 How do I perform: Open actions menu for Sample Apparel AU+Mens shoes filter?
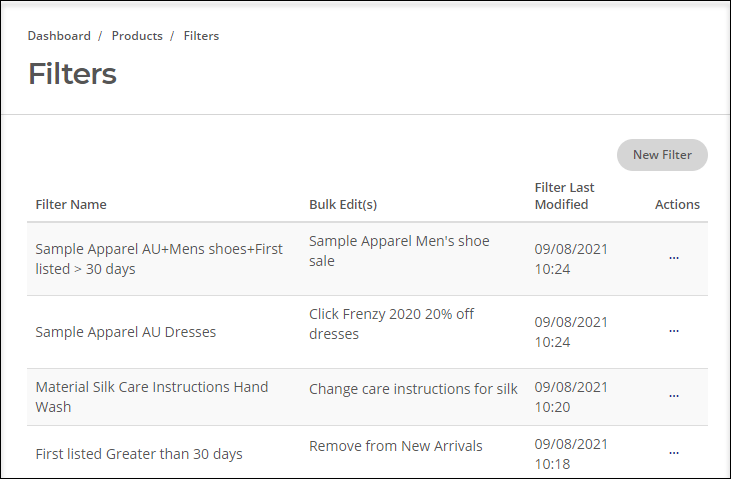[x=674, y=258]
